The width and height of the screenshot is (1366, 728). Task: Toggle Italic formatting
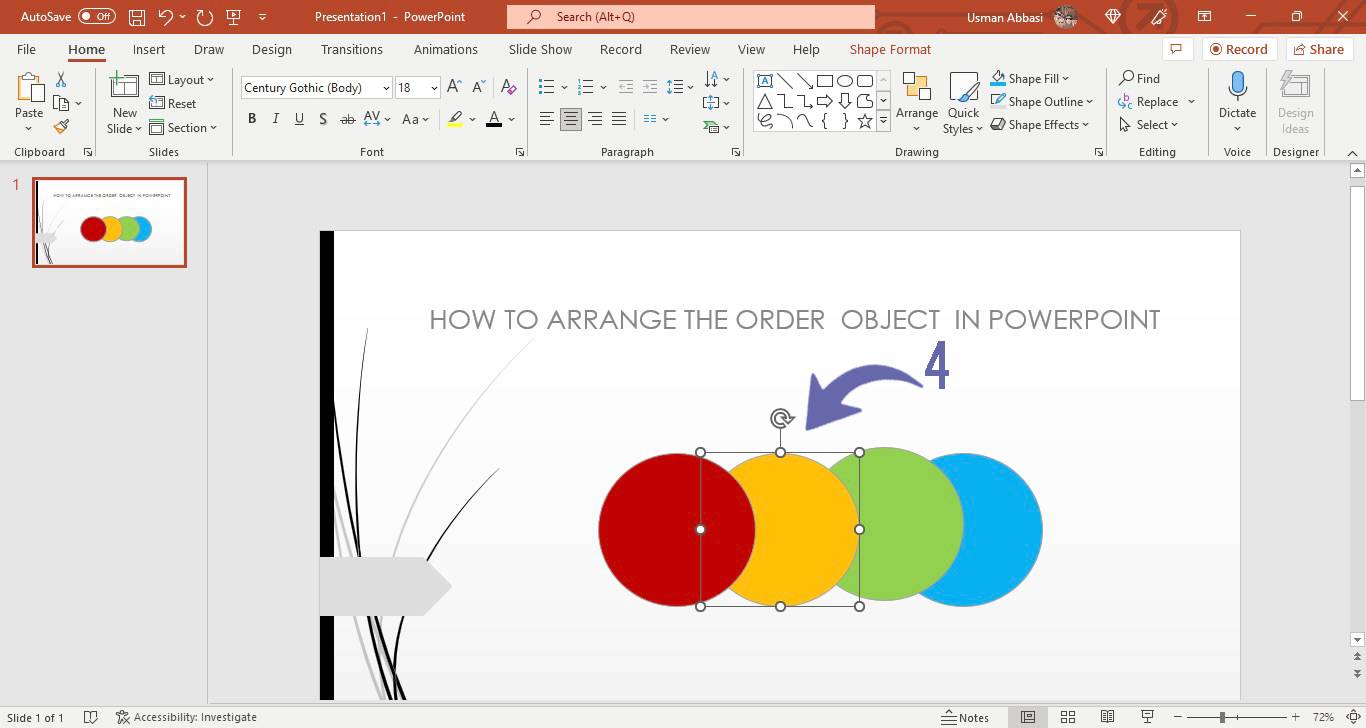click(x=276, y=119)
